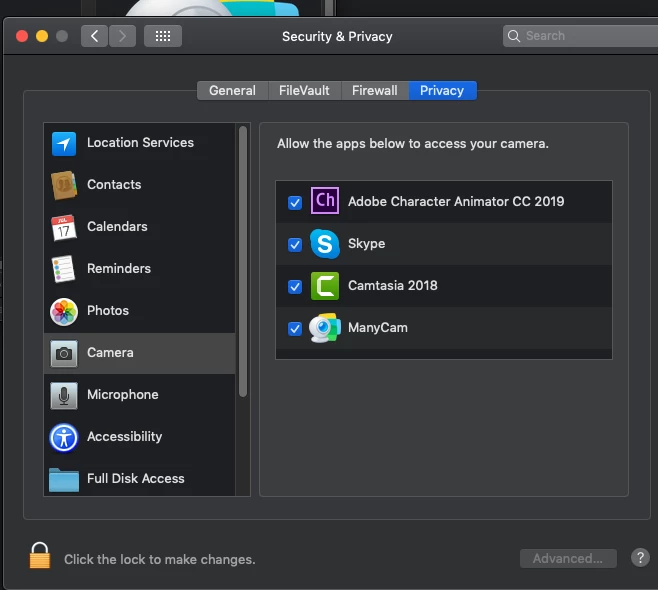Click the Photos flower icon
658x590 pixels.
64,312
